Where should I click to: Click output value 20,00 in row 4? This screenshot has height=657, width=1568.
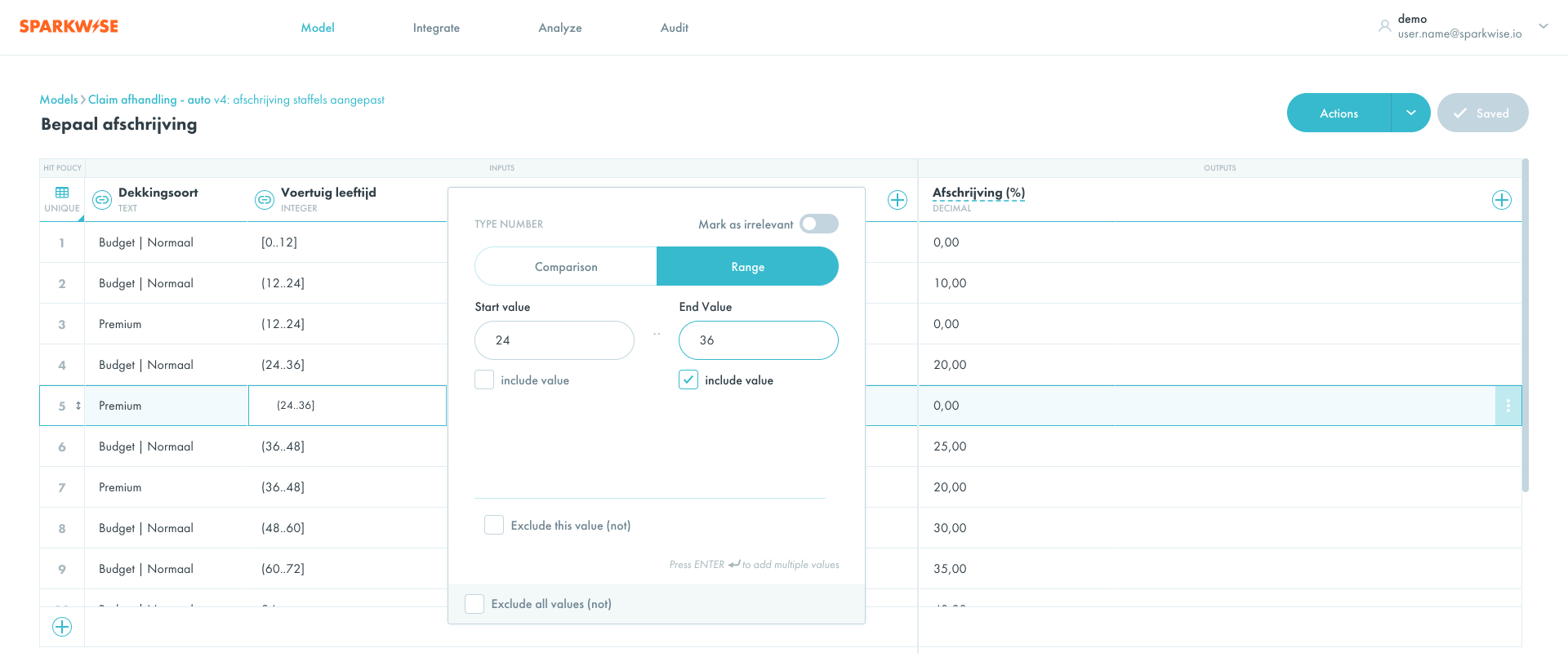click(950, 365)
